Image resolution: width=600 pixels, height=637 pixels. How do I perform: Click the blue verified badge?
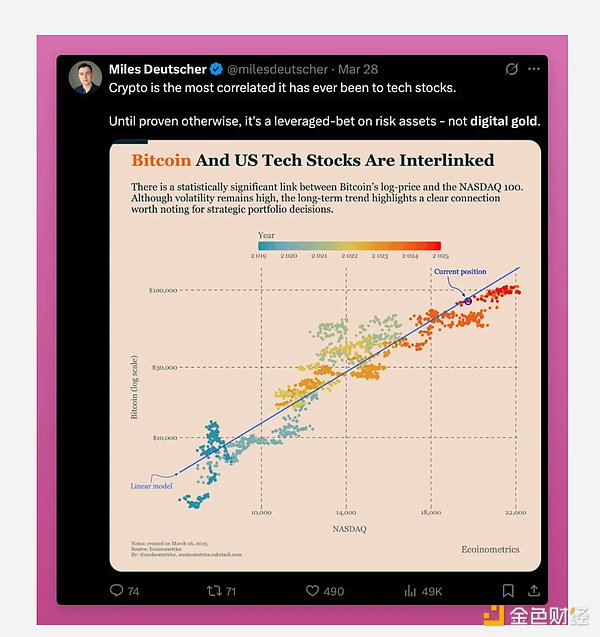point(215,70)
